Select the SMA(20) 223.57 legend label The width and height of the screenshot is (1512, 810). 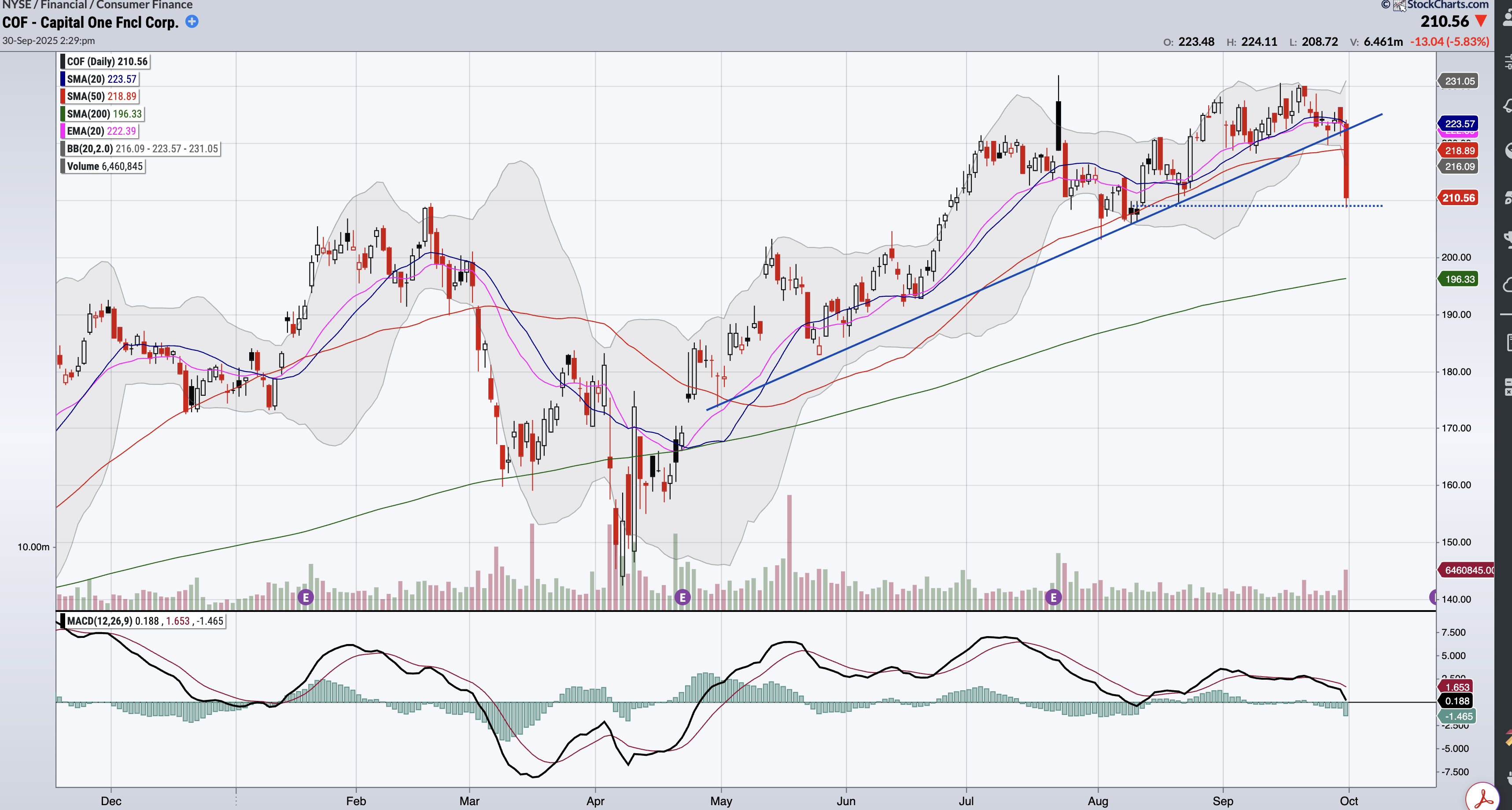(102, 79)
